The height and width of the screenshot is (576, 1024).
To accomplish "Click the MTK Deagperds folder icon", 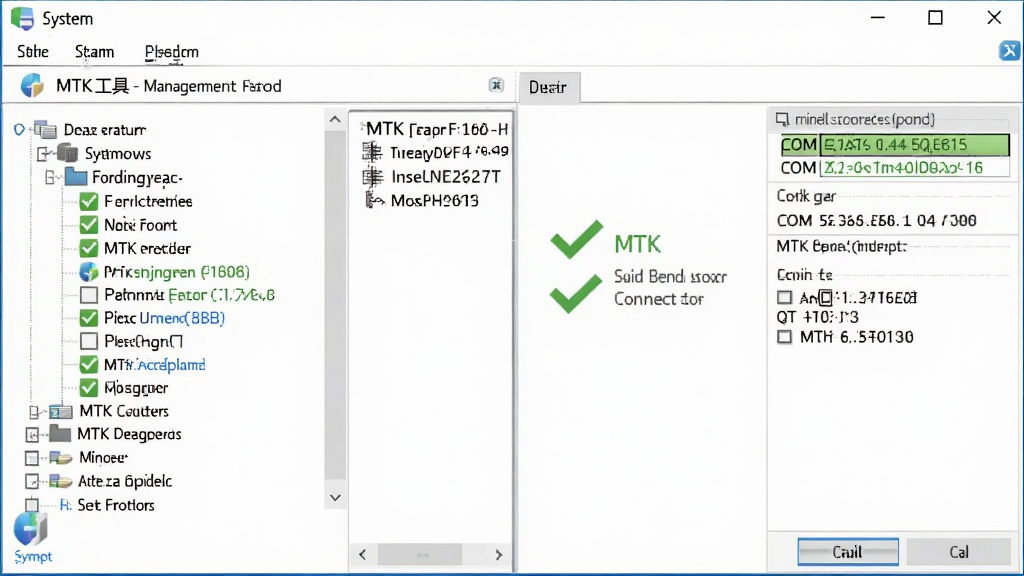I will [60, 434].
